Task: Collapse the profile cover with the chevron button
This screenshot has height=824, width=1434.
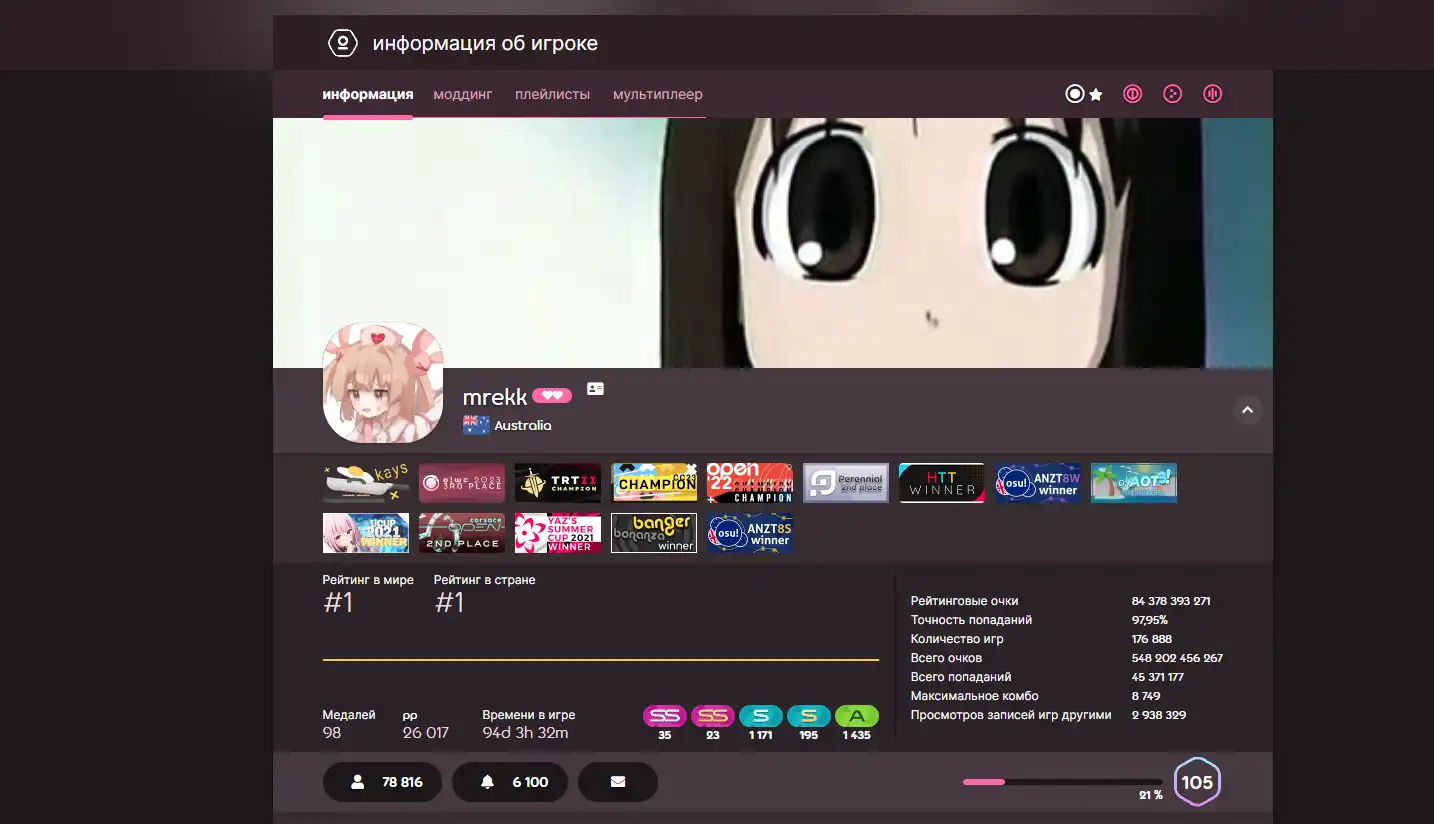Action: (1247, 410)
